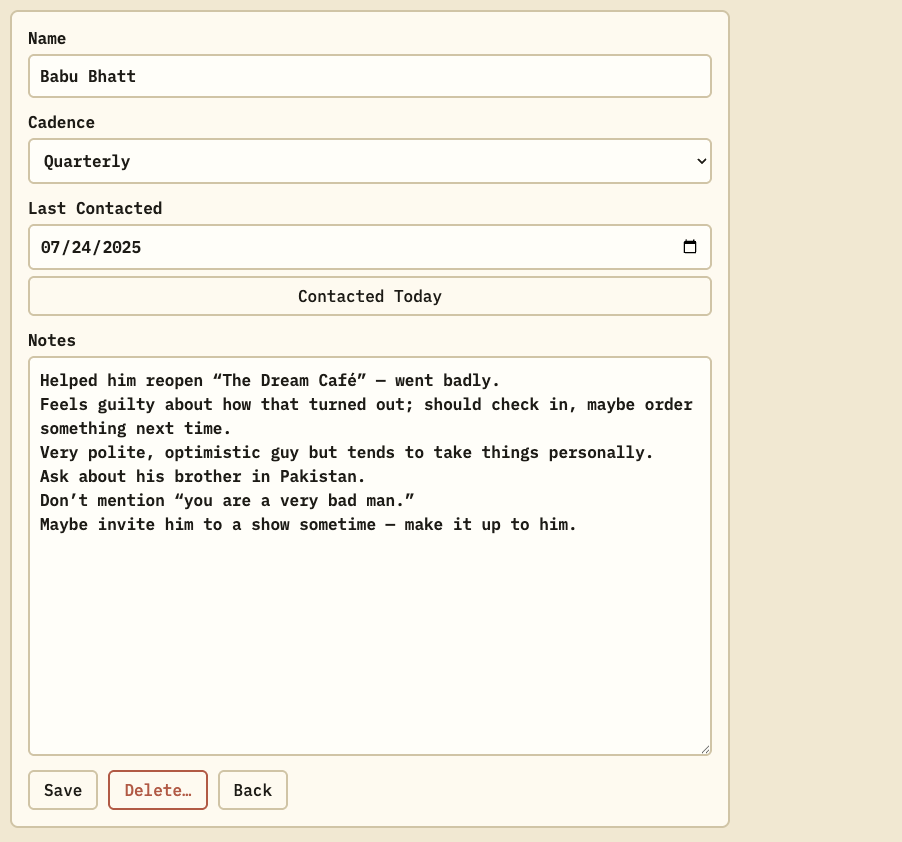902x842 pixels.
Task: Select the day segment "24" in the date
Action: (x=80, y=247)
